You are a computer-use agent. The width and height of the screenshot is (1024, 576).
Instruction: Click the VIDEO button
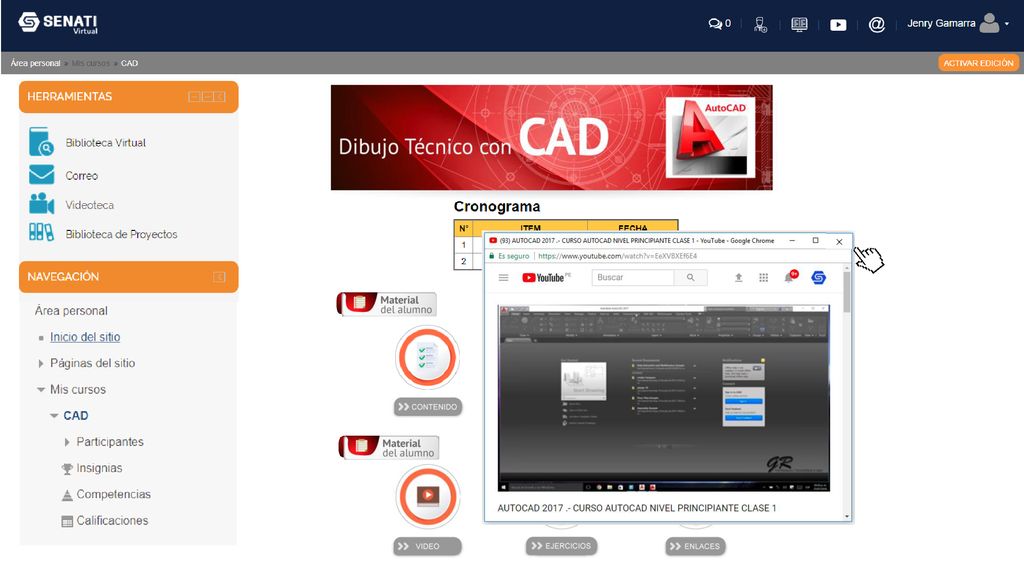point(428,546)
